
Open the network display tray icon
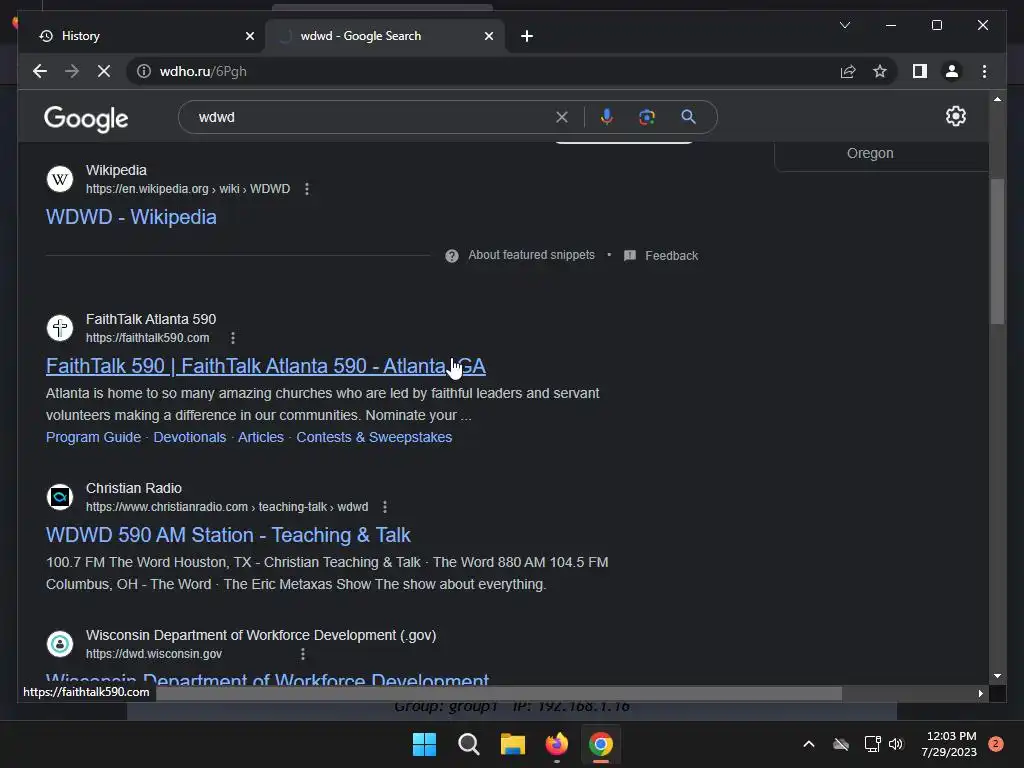(x=872, y=744)
